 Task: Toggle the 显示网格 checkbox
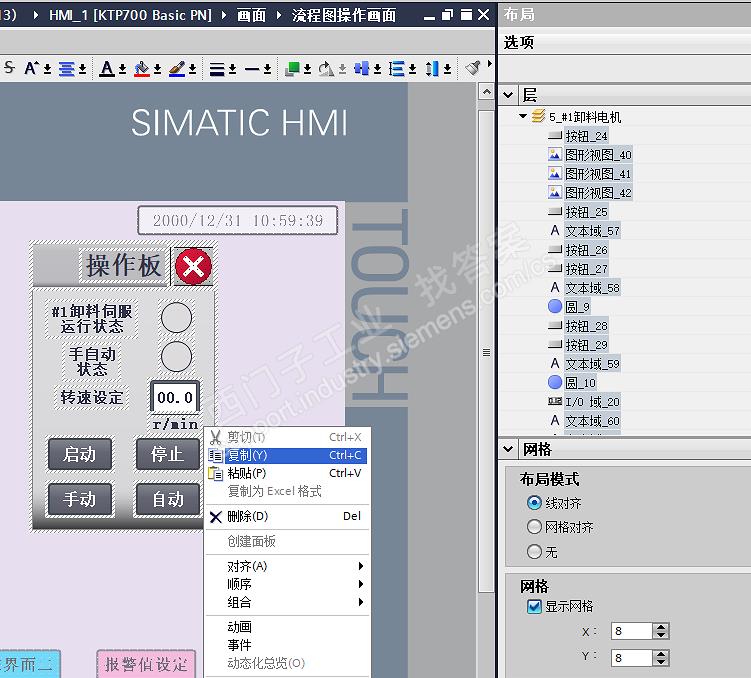pyautogui.click(x=534, y=606)
